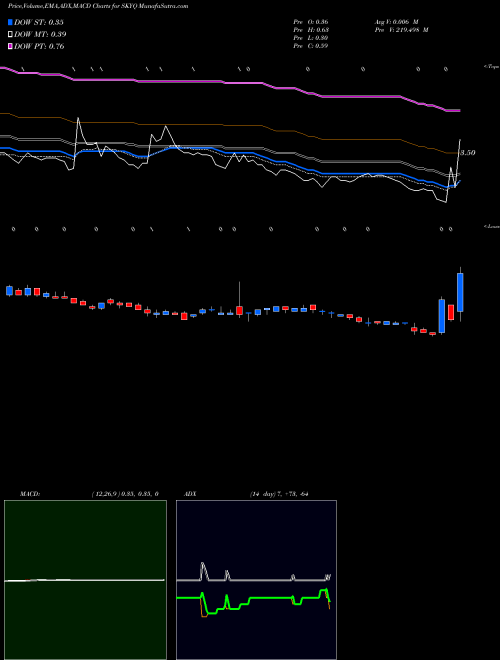Image resolution: width=500 pixels, height=660 pixels.
Task: Click the ADX (14 day) values text
Action: pos(278,494)
